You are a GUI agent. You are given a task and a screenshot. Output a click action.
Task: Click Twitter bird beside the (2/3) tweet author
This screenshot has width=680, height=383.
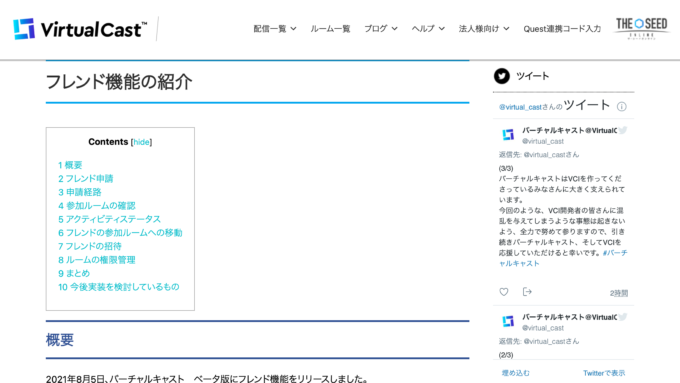(623, 317)
